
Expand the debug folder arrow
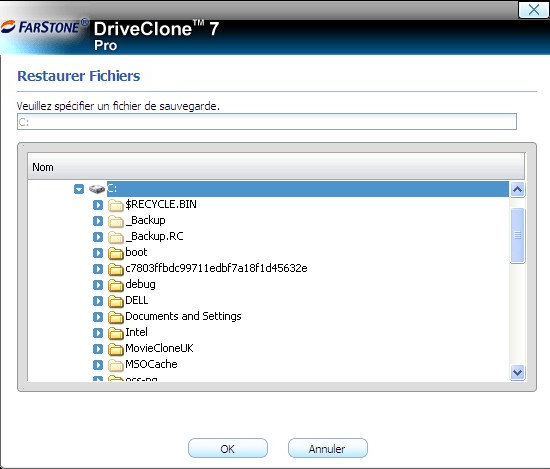point(98,285)
